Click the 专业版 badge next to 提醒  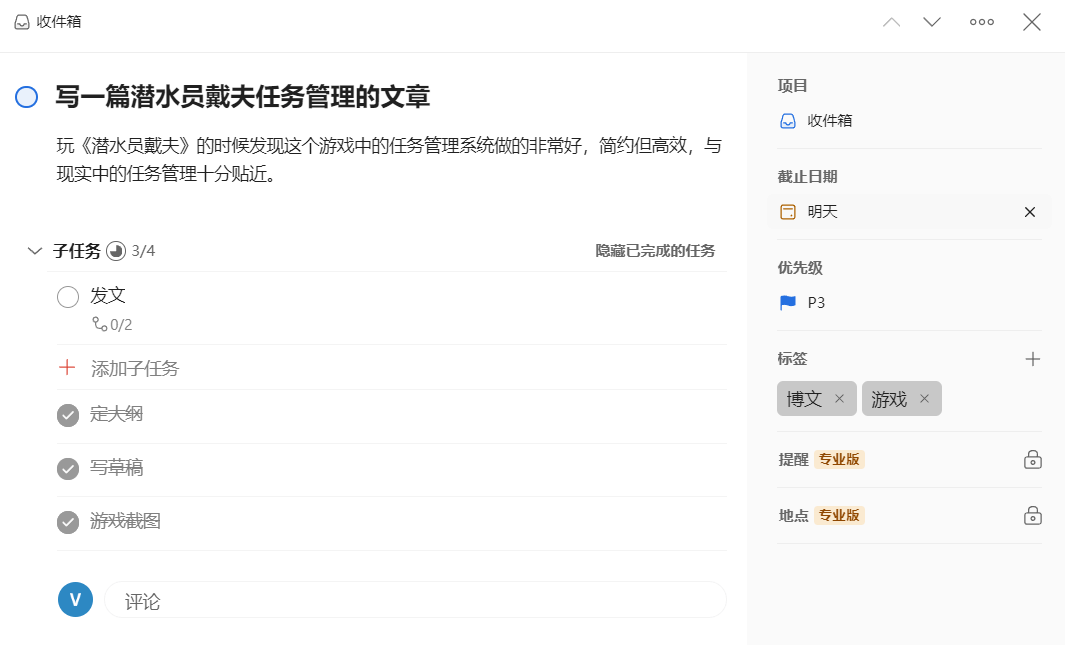pos(839,460)
